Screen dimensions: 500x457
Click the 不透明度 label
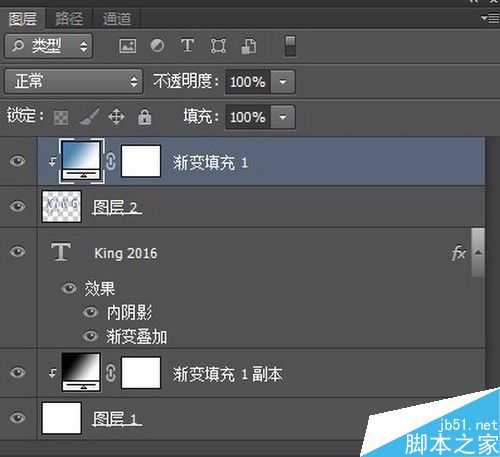pos(186,81)
